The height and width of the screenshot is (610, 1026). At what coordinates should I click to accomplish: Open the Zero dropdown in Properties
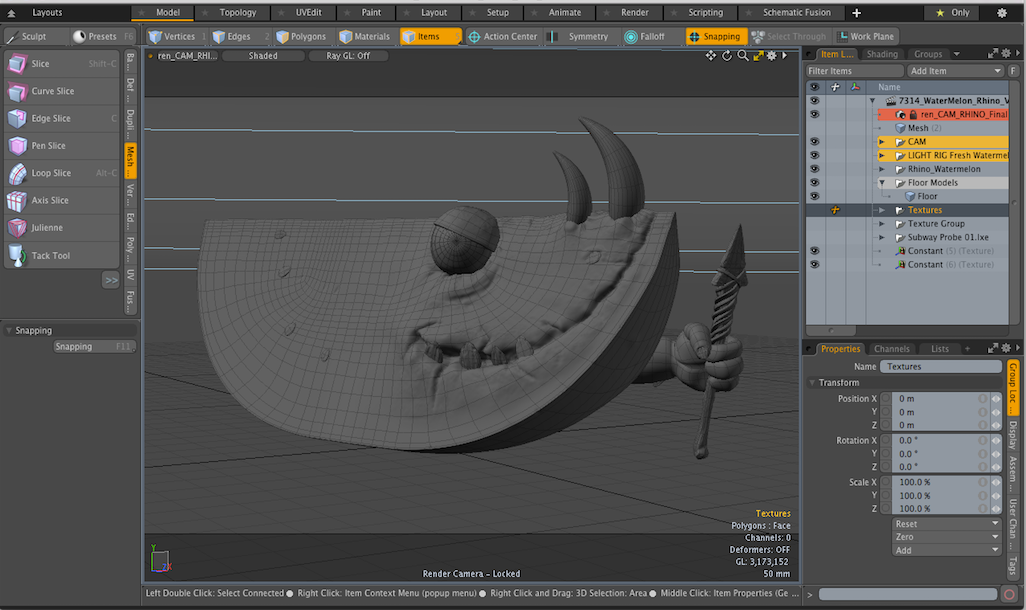pyautogui.click(x=947, y=537)
